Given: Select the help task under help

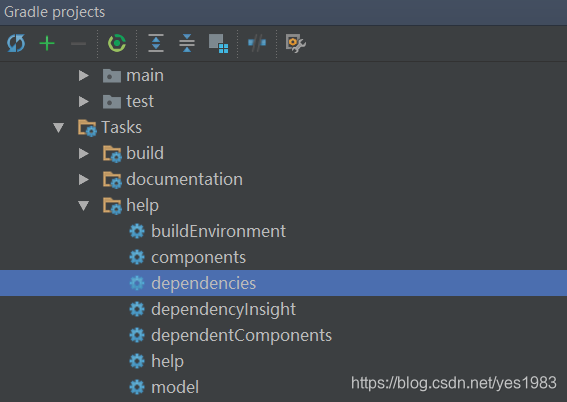Looking at the screenshot, I should click(x=167, y=362).
